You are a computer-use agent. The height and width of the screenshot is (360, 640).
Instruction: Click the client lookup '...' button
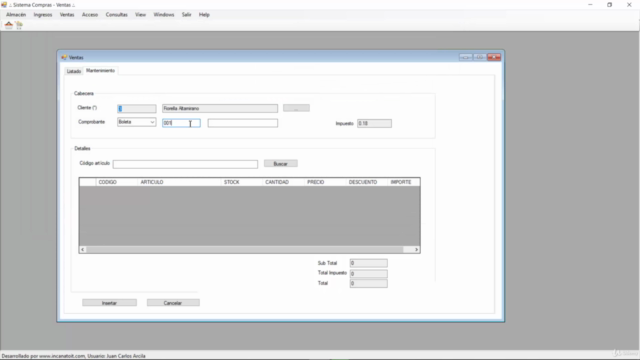(296, 108)
